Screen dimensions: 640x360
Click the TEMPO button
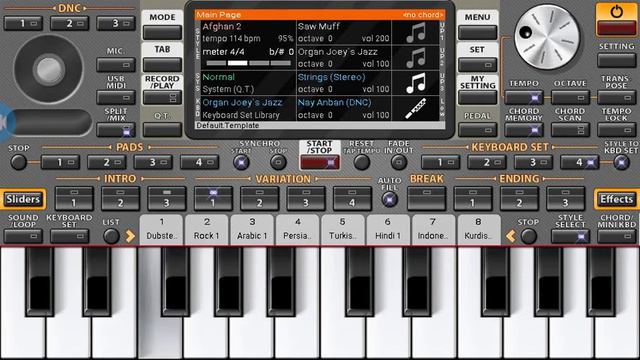pos(524,98)
